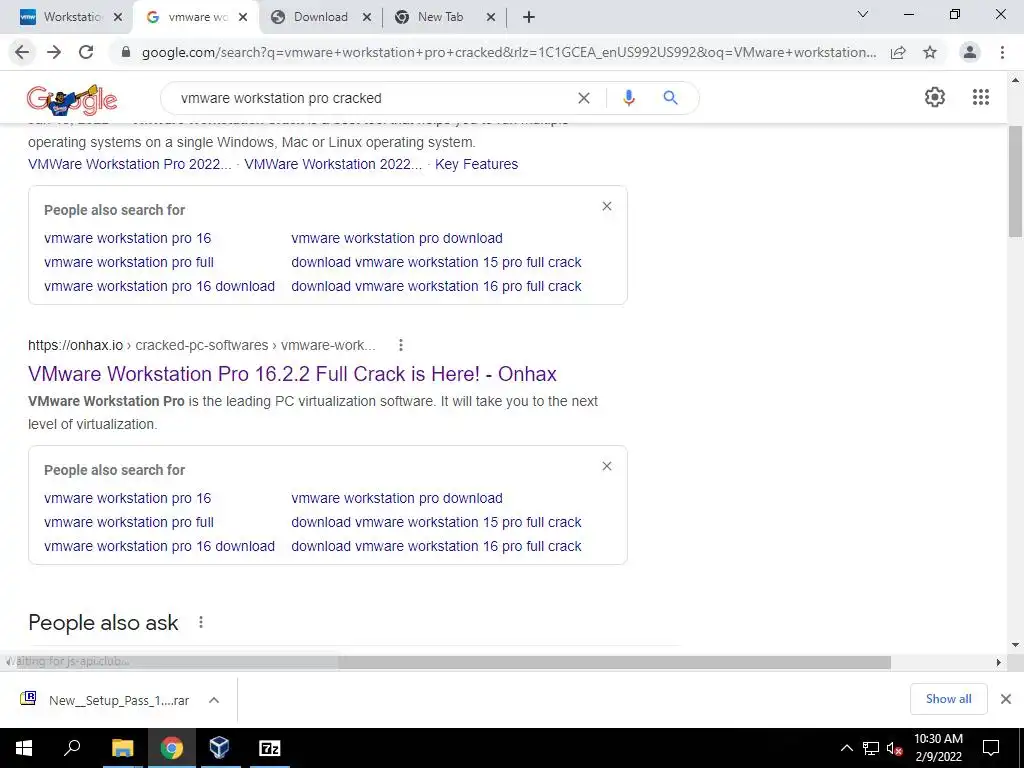Close the New Tab tab
Screen dimensions: 1024x768
click(x=491, y=18)
